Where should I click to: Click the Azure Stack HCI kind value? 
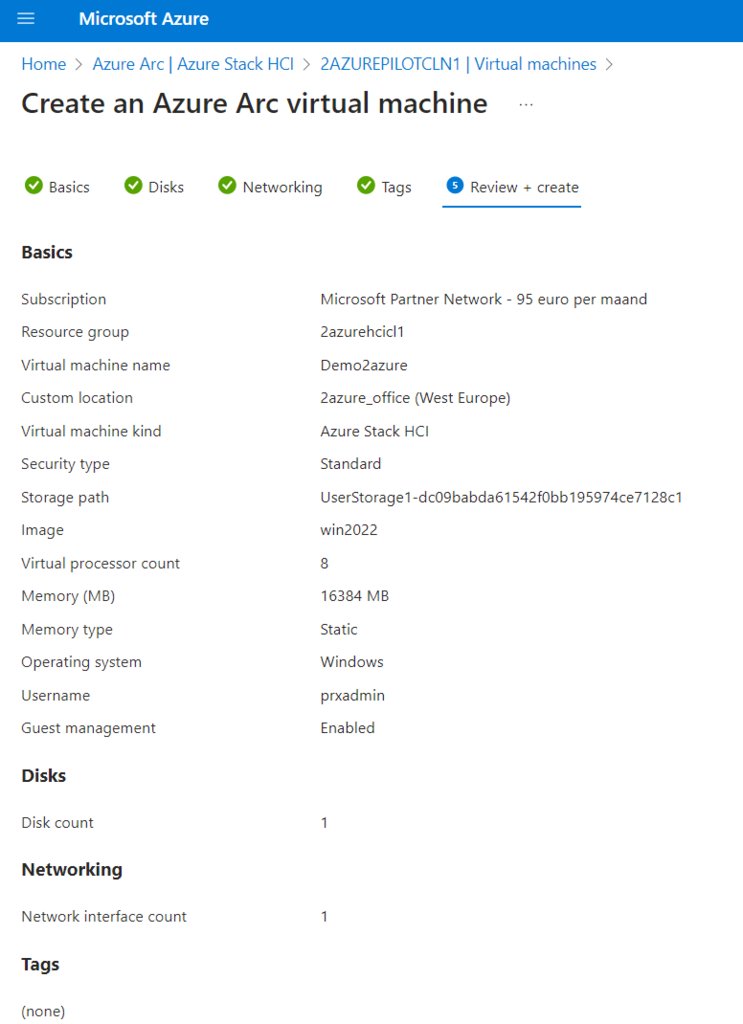(375, 431)
